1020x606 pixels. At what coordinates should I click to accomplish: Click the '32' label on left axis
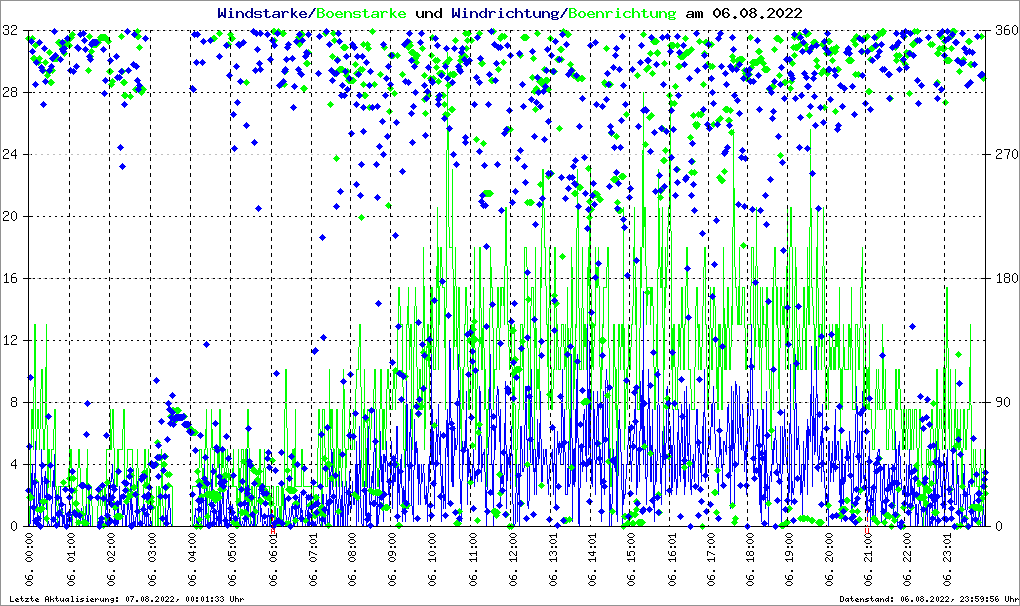(x=12, y=30)
